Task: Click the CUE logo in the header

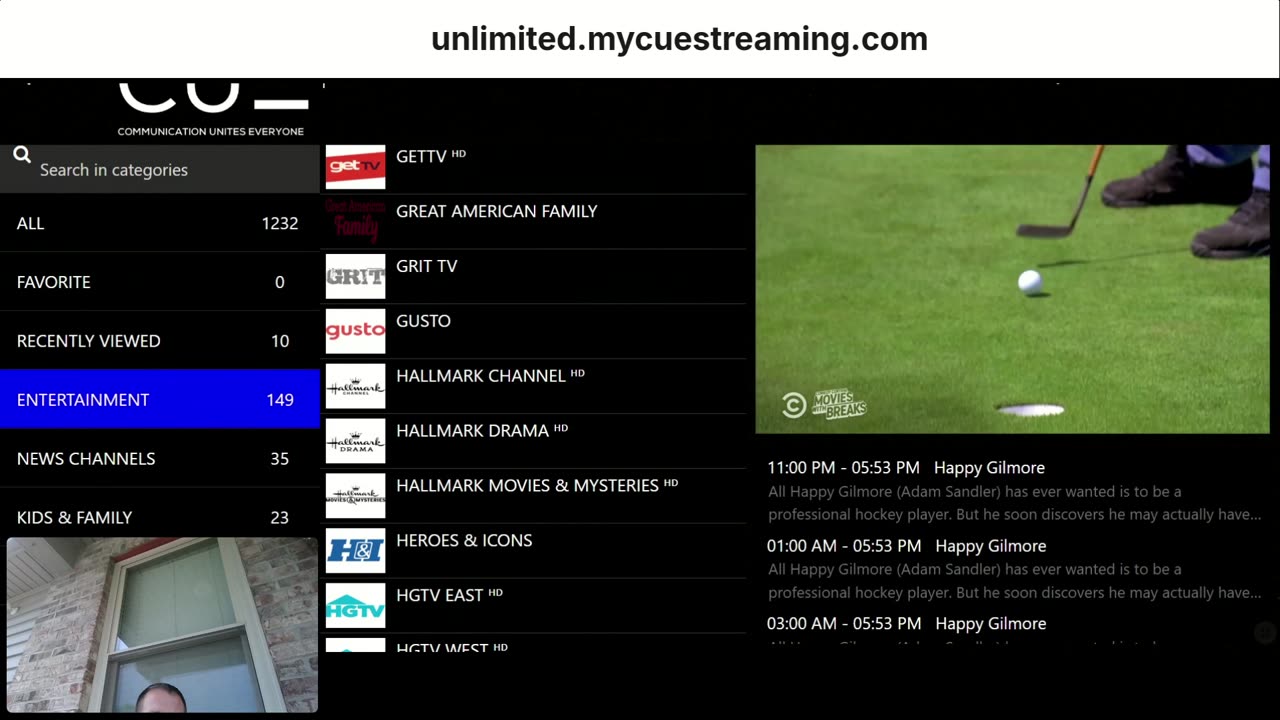Action: coord(213,98)
